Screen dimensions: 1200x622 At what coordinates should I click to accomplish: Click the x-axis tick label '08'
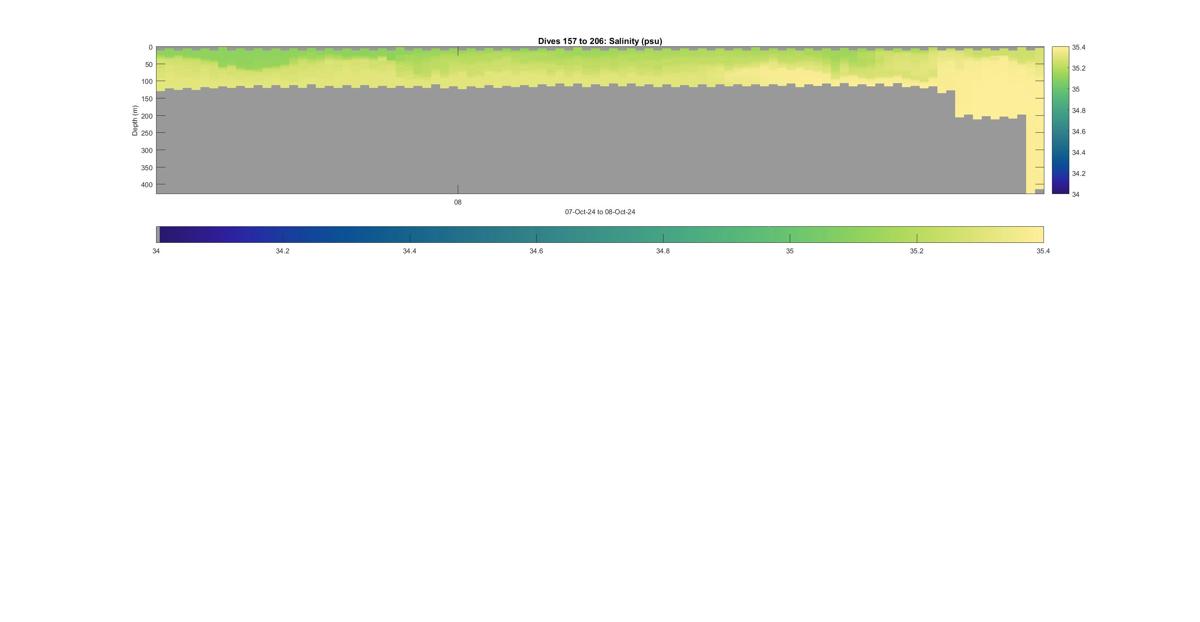tap(458, 202)
